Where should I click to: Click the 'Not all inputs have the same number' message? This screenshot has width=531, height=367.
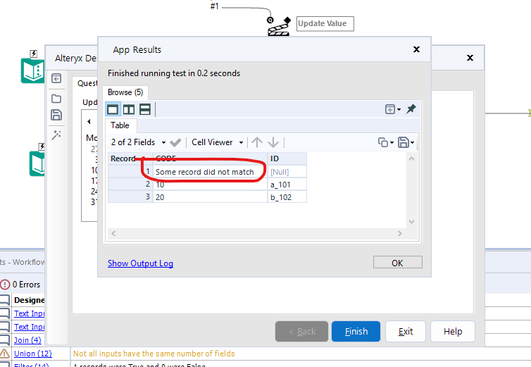coord(154,354)
